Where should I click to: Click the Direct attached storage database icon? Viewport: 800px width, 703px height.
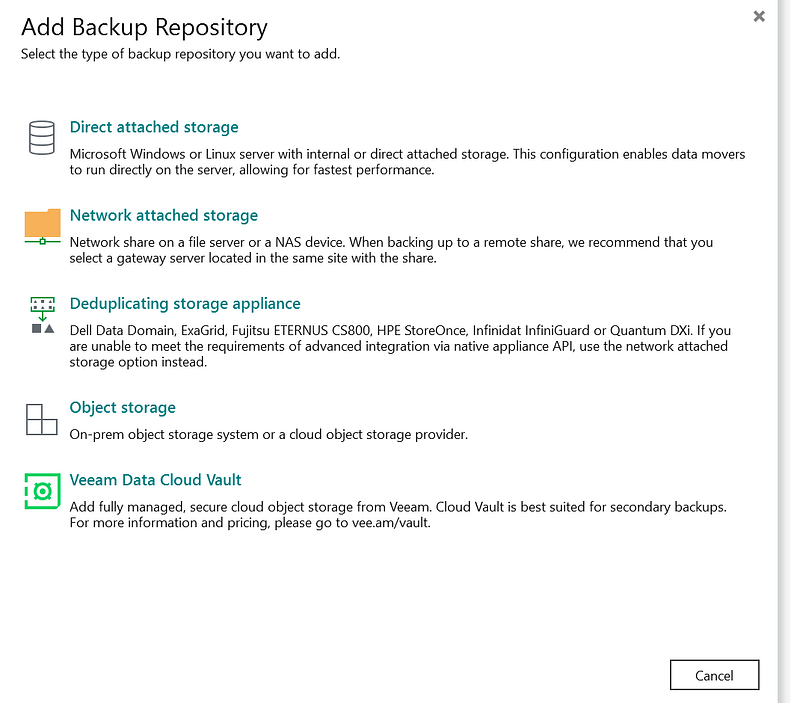(41, 138)
